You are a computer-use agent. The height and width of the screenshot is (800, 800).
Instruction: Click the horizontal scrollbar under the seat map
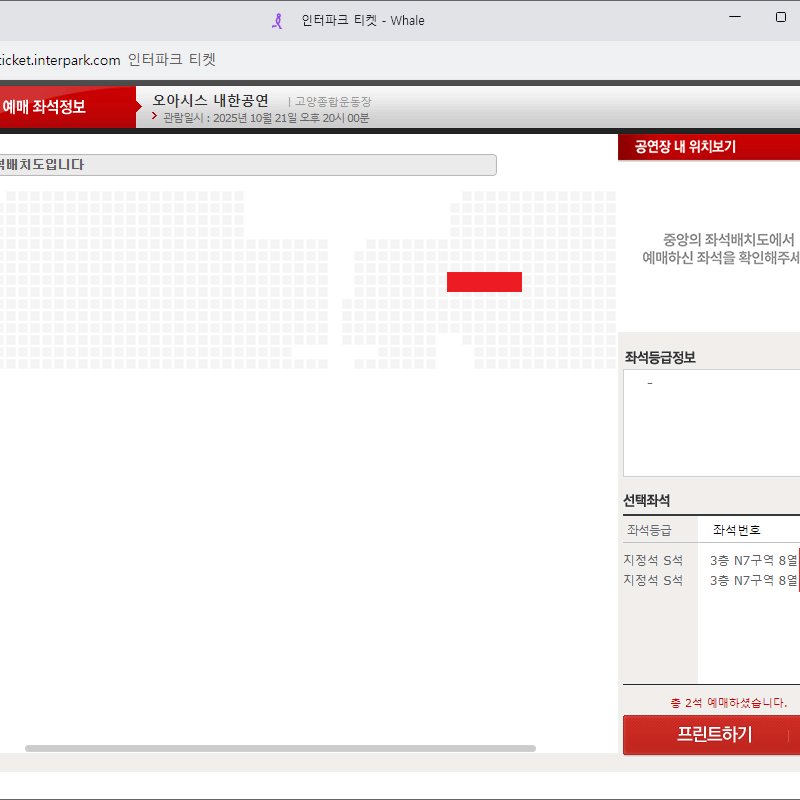point(280,748)
